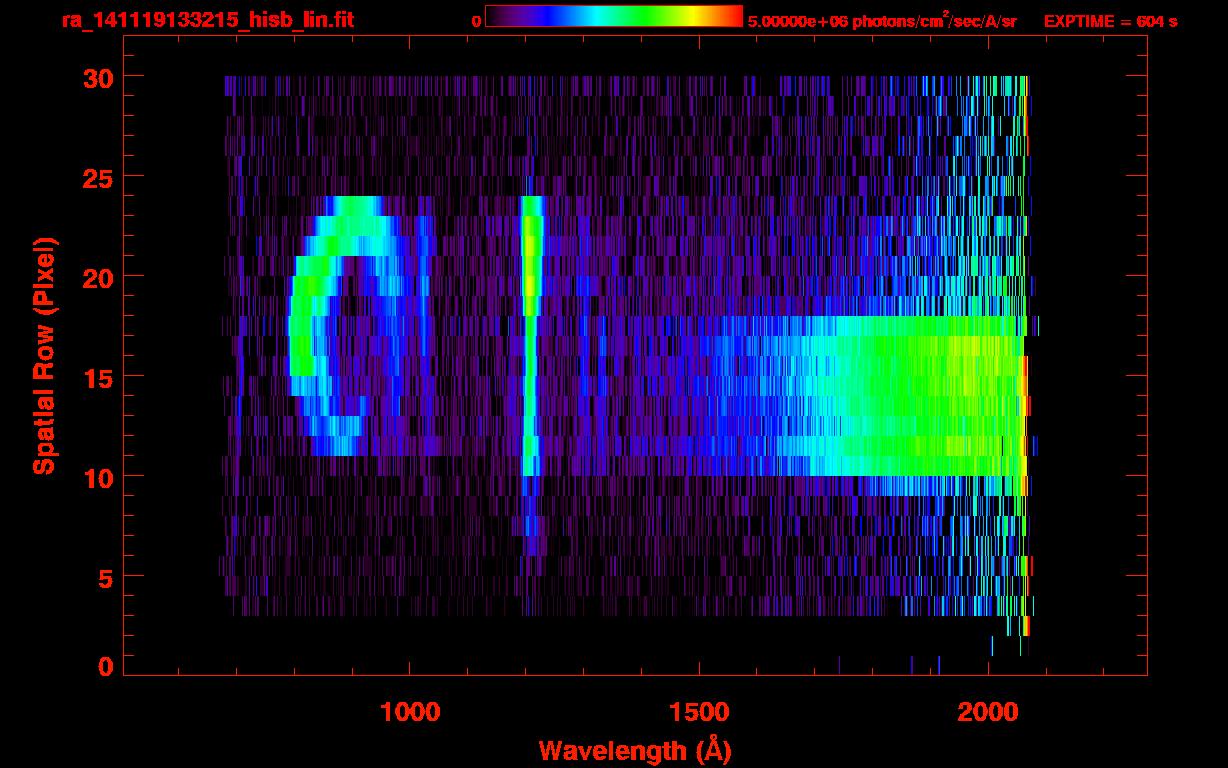Click the 5.00000e+06 photons/cm²/sec/A/sr label

click(x=882, y=20)
